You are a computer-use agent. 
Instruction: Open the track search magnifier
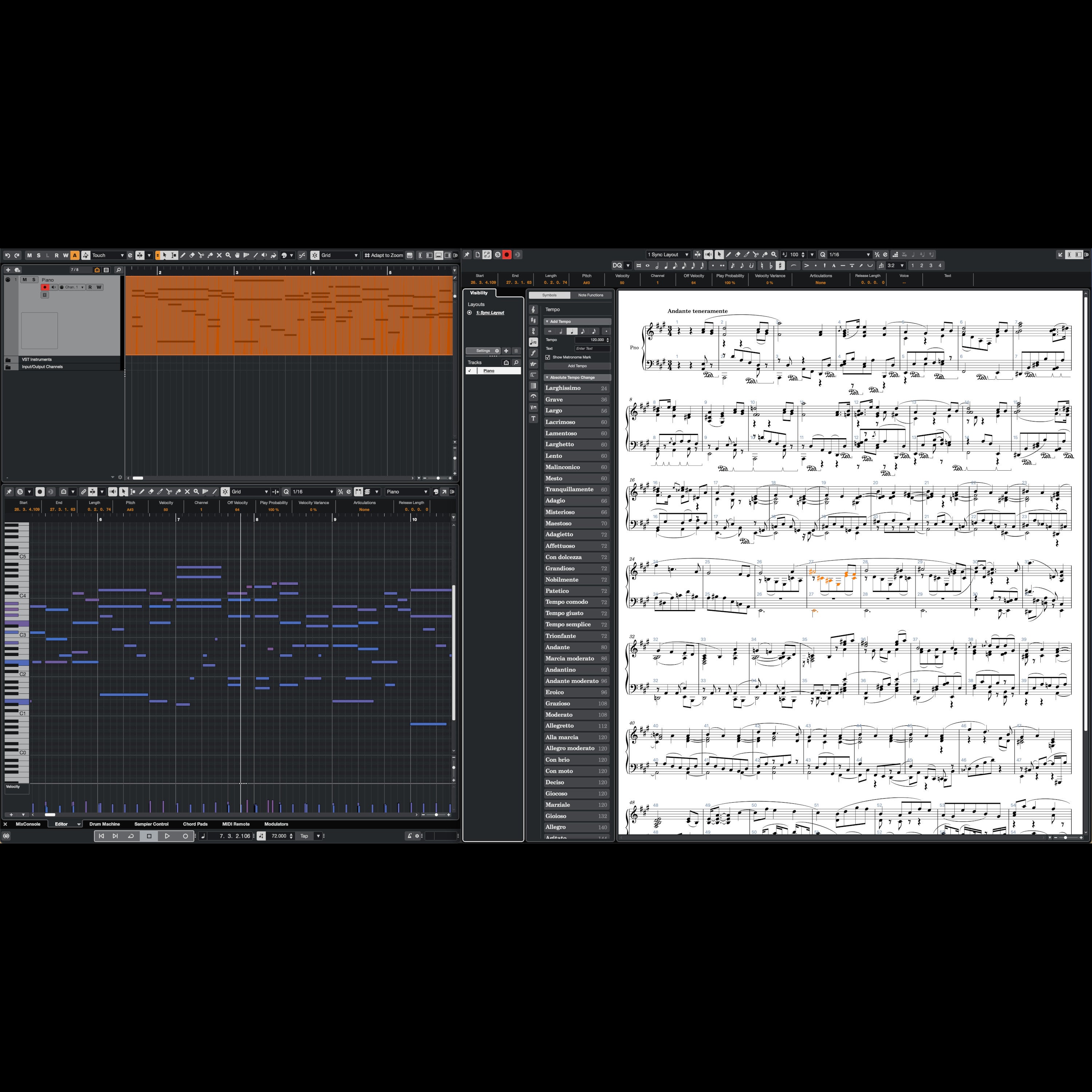point(119,270)
